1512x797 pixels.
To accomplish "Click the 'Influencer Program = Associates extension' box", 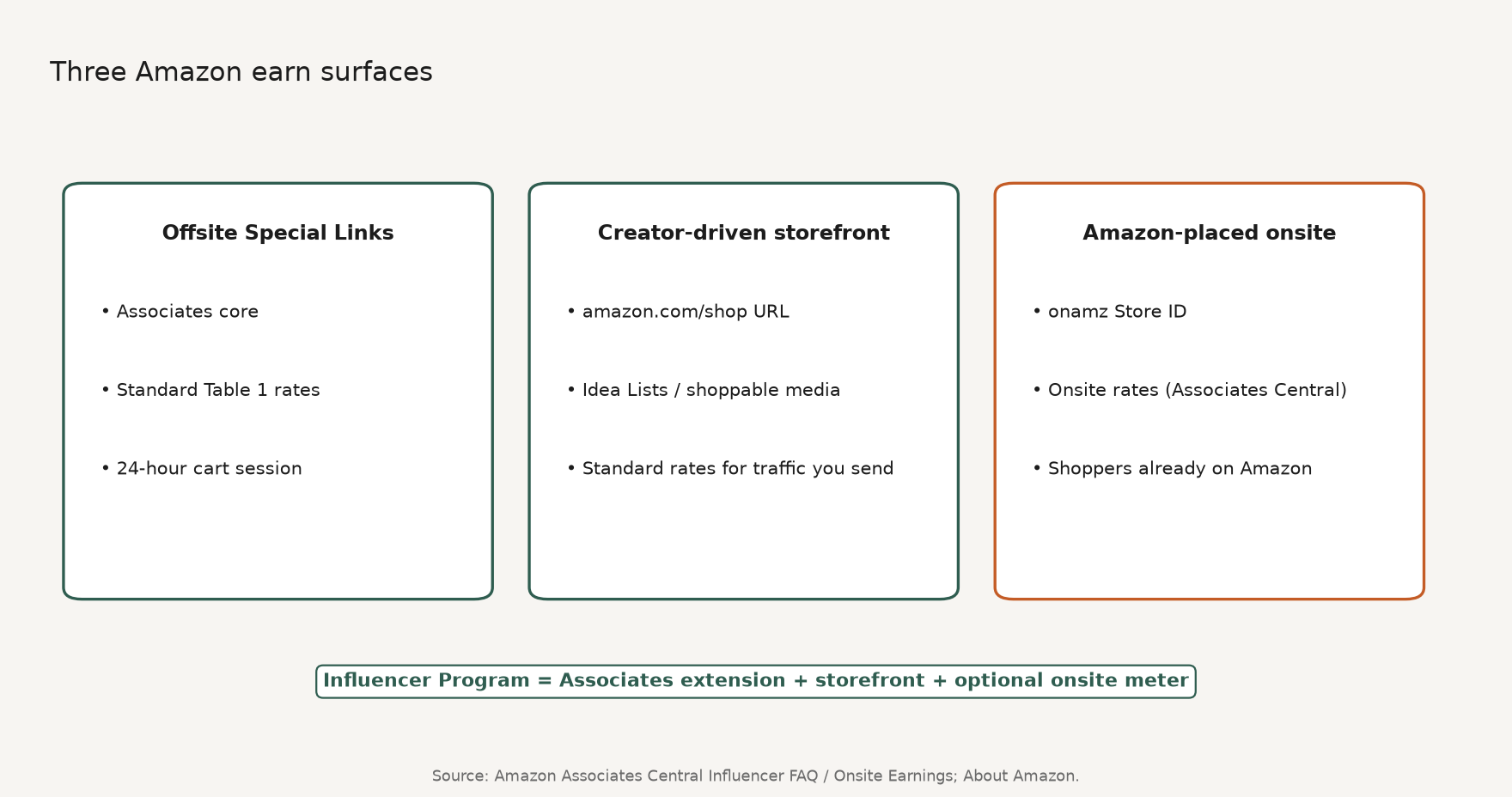I will point(756,681).
